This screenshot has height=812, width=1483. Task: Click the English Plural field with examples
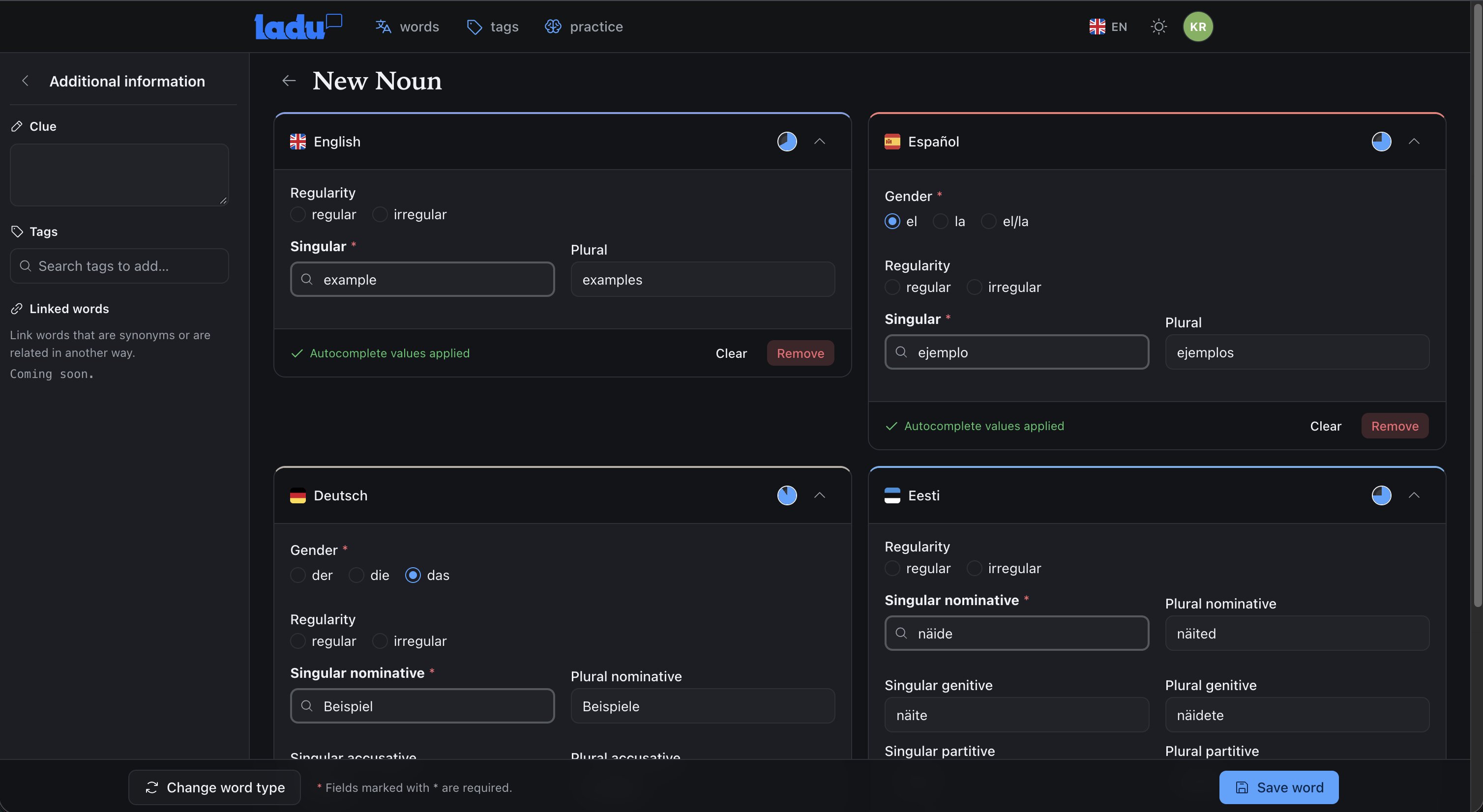tap(702, 280)
